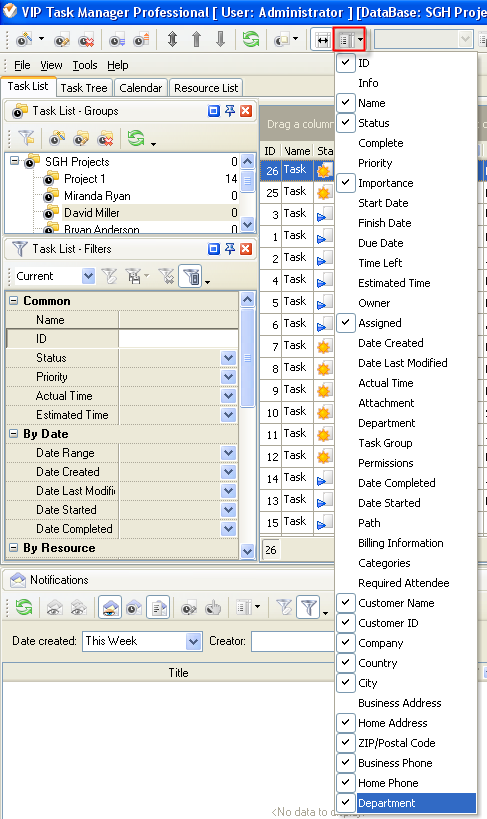Open the File menu

coord(22,65)
